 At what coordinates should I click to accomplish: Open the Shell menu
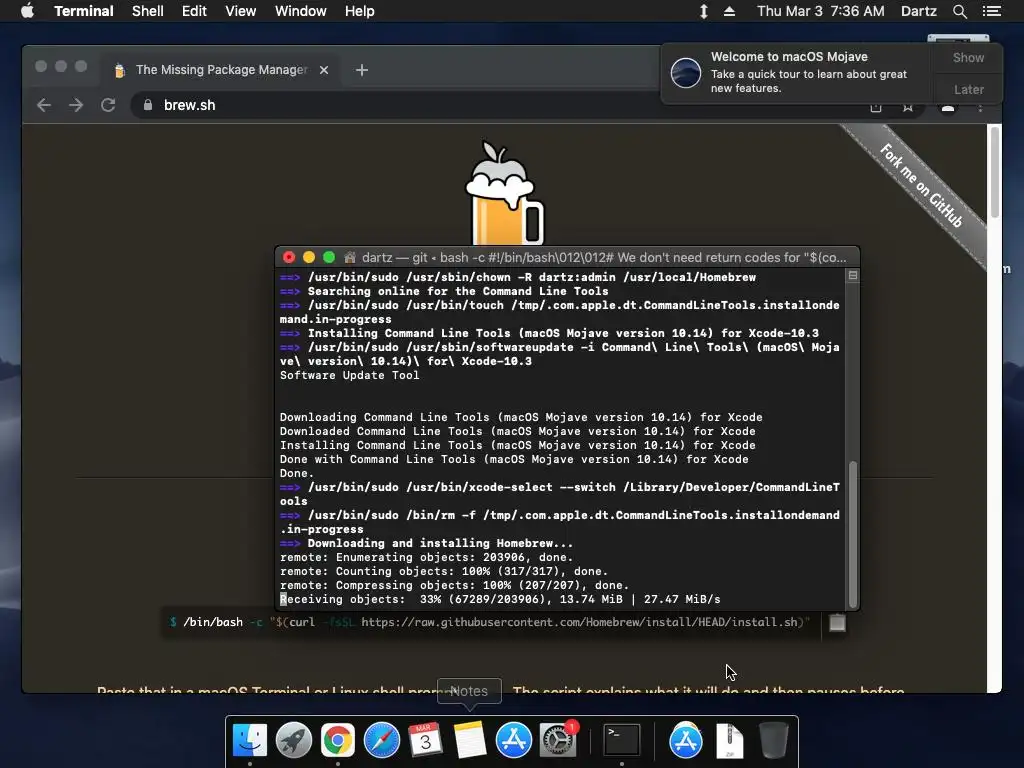tap(148, 11)
